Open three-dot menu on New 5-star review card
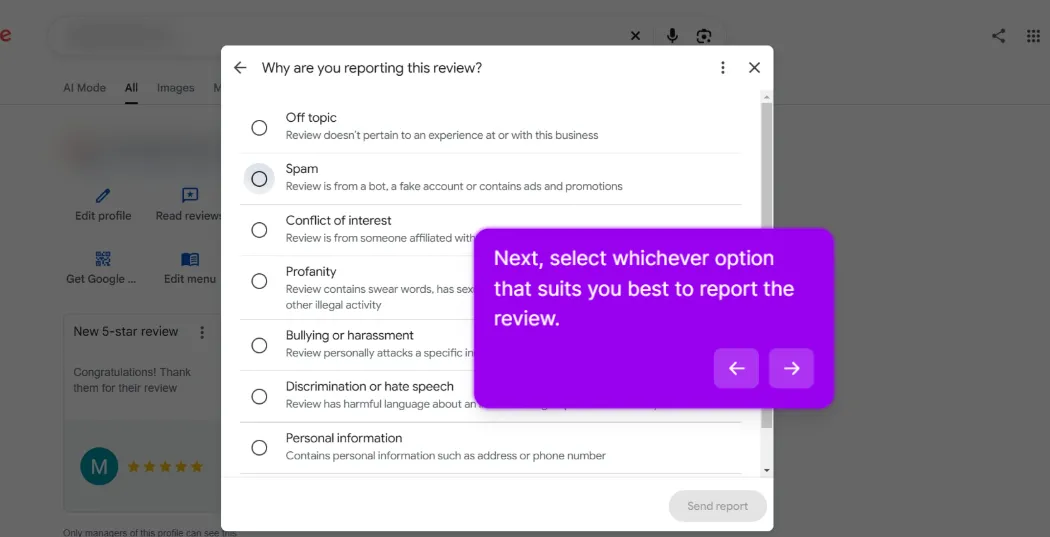This screenshot has height=537, width=1050. click(202, 332)
